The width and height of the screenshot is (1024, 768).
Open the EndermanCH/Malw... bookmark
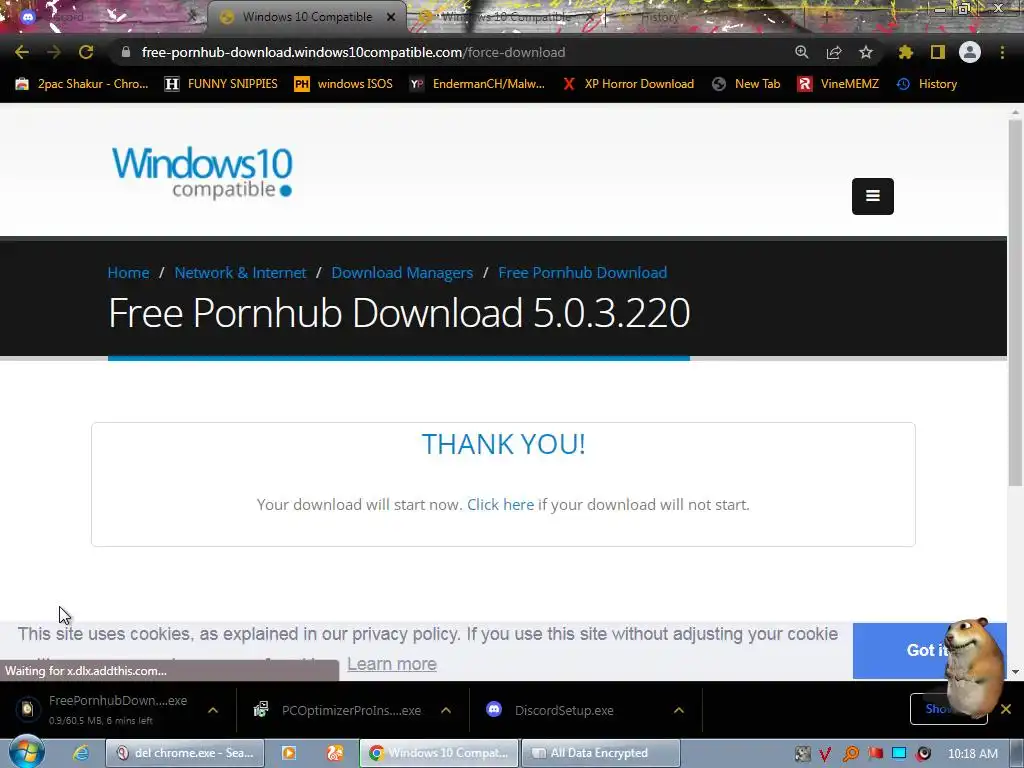click(x=477, y=84)
